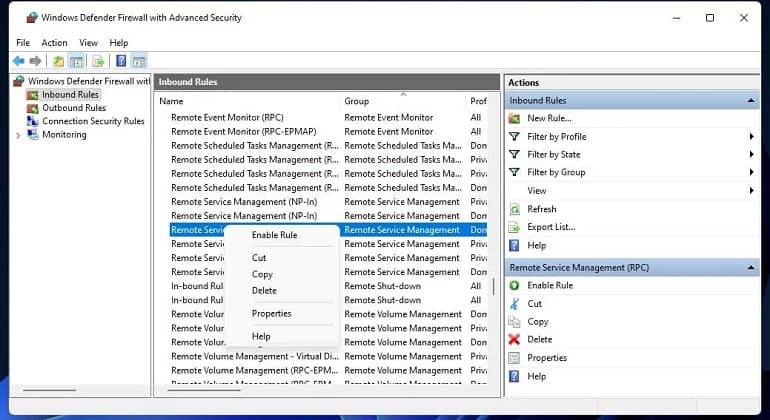Sort by the Profile column header
770x420 pixels.
tap(478, 101)
